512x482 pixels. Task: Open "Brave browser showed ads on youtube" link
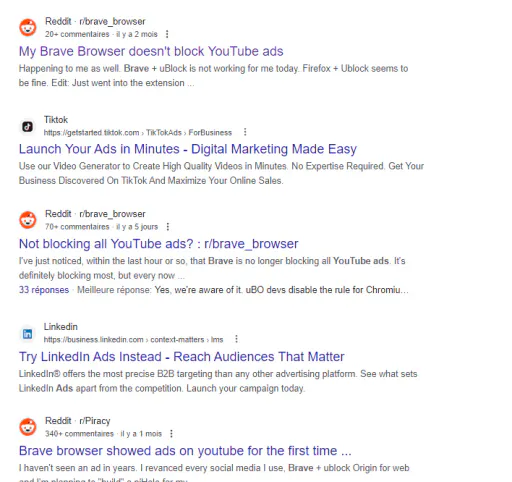point(185,451)
